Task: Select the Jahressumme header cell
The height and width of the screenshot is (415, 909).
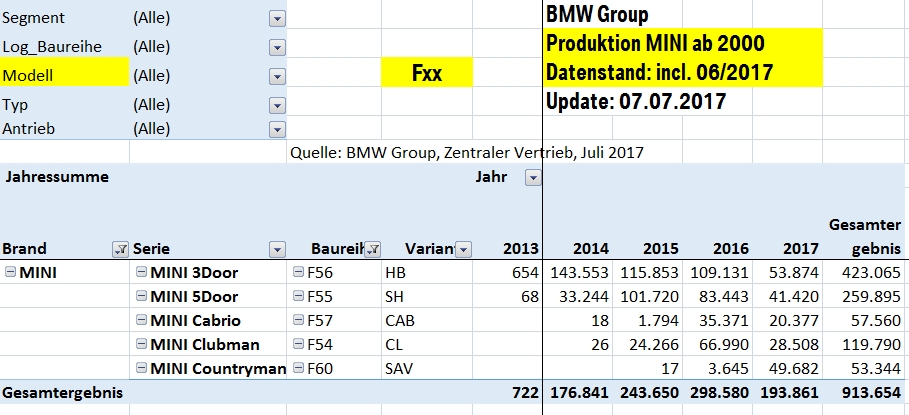Action: point(56,177)
